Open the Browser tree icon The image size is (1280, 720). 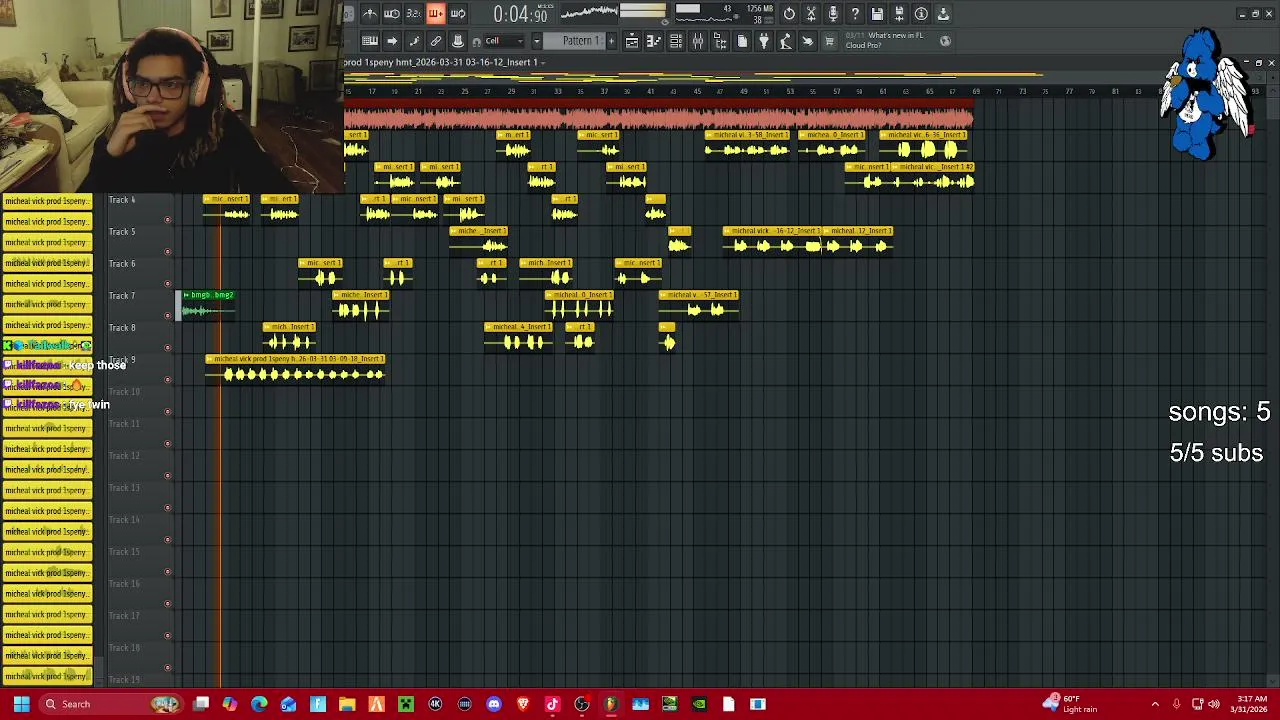(720, 41)
